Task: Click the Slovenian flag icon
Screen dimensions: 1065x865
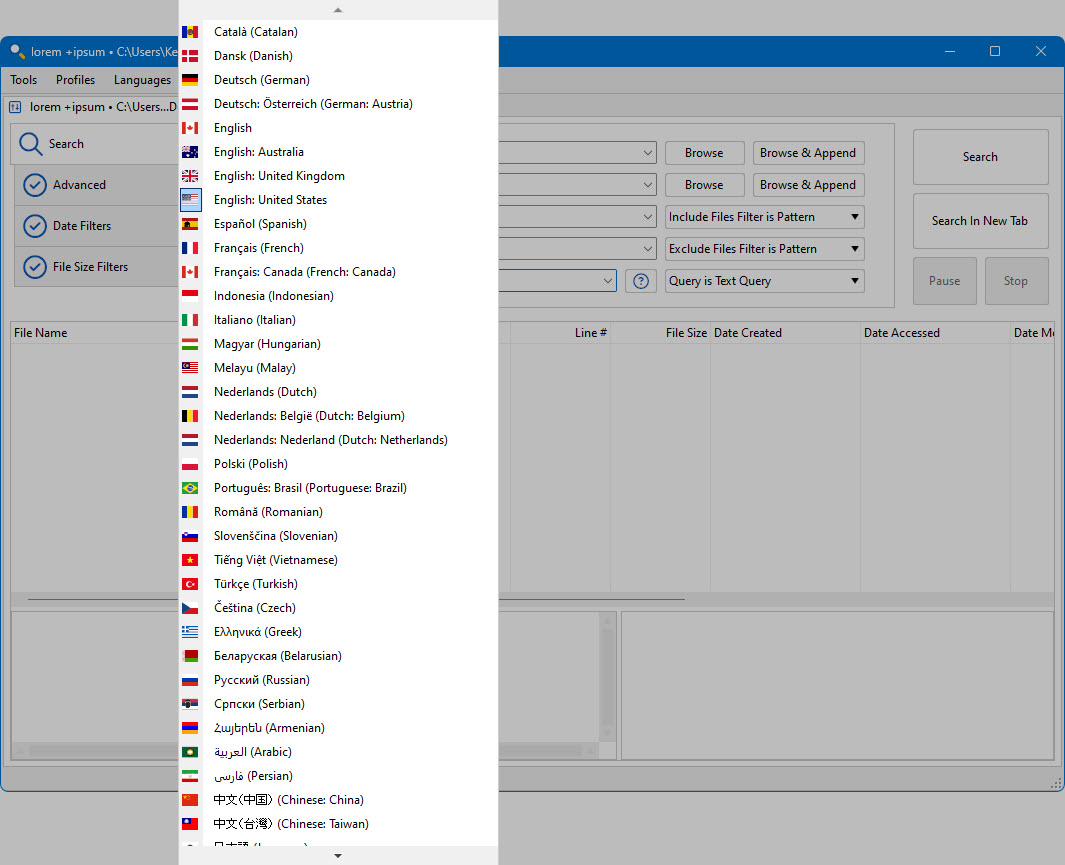Action: tap(190, 536)
